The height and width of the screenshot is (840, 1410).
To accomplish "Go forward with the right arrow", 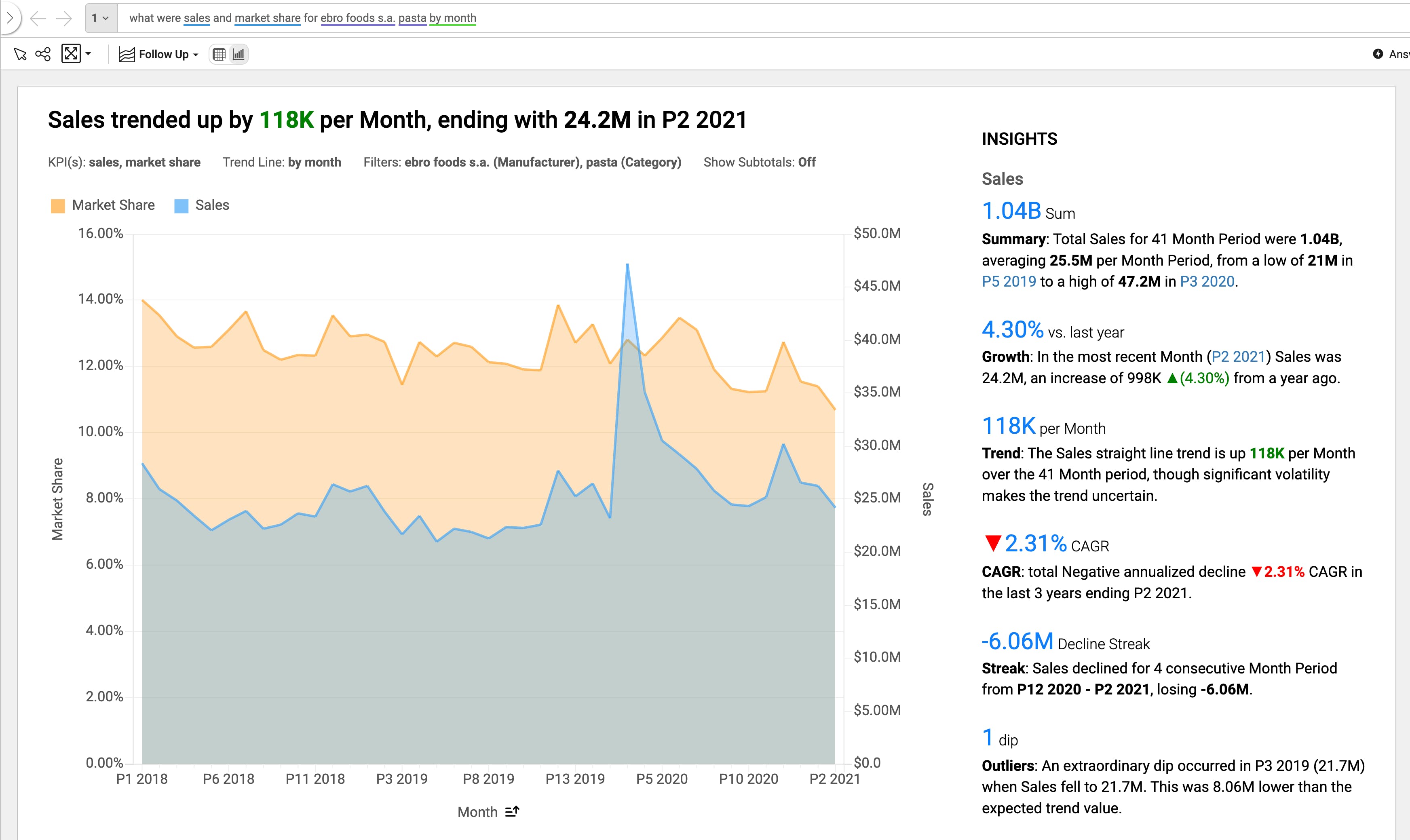I will tap(64, 18).
